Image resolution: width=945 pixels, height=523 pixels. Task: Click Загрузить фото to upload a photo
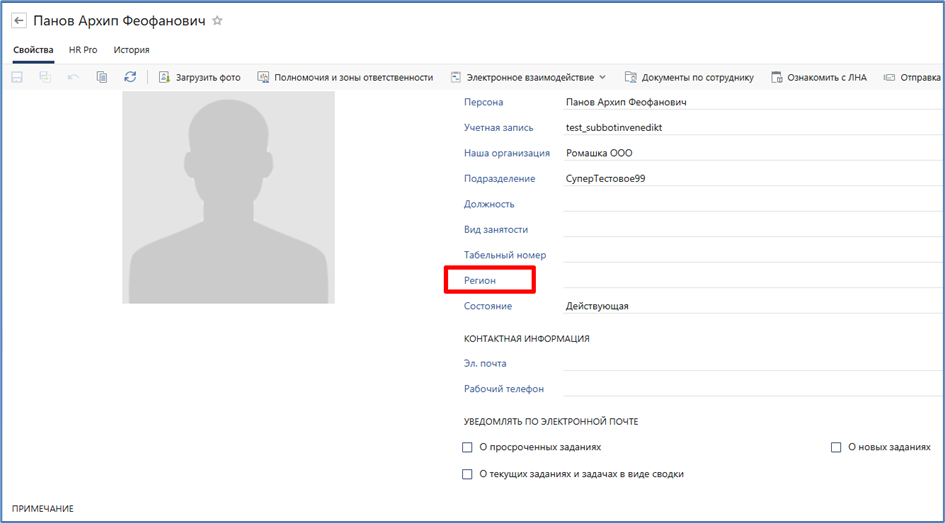pos(199,77)
